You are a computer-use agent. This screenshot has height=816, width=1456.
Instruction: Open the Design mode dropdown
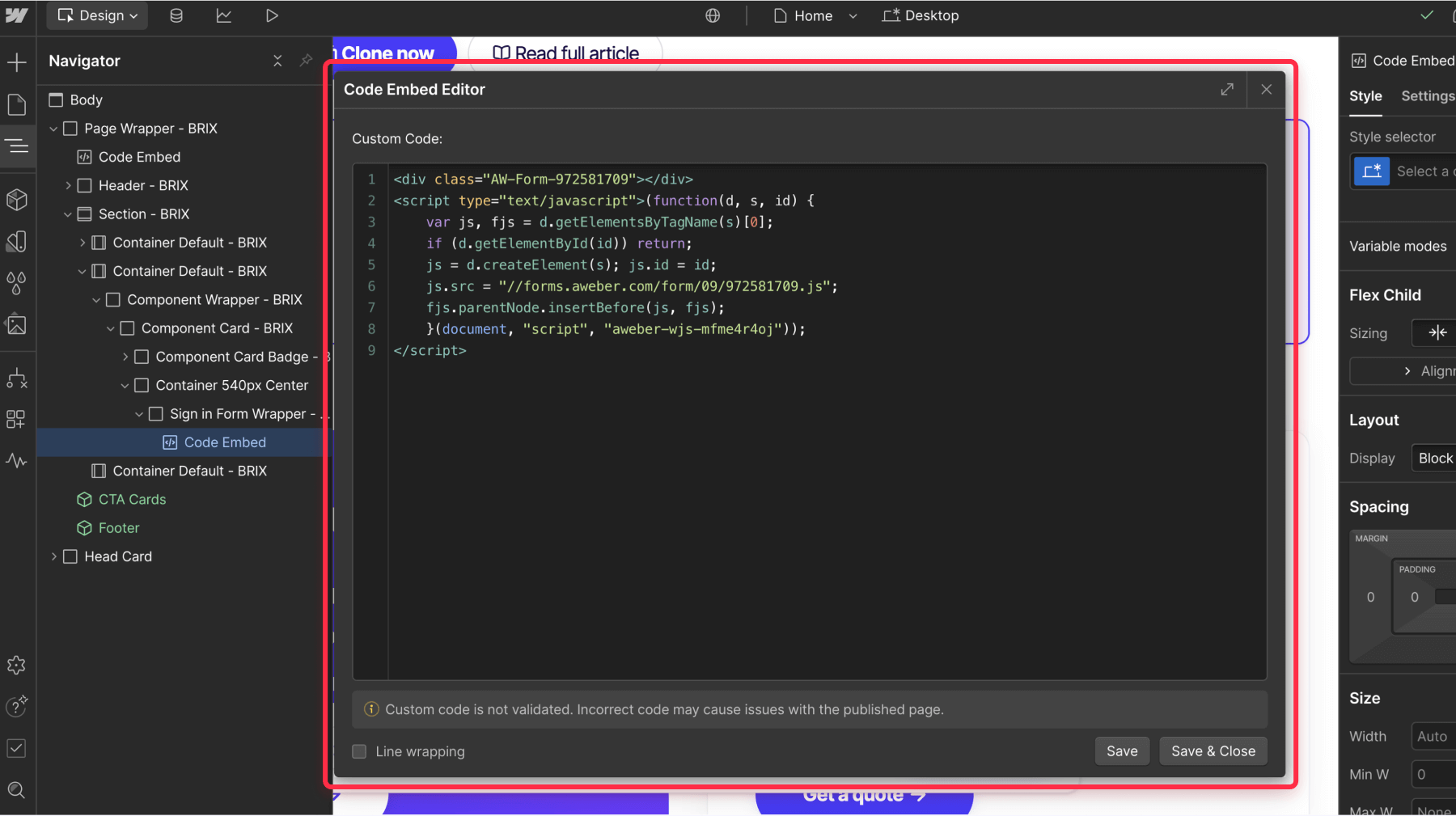point(97,15)
